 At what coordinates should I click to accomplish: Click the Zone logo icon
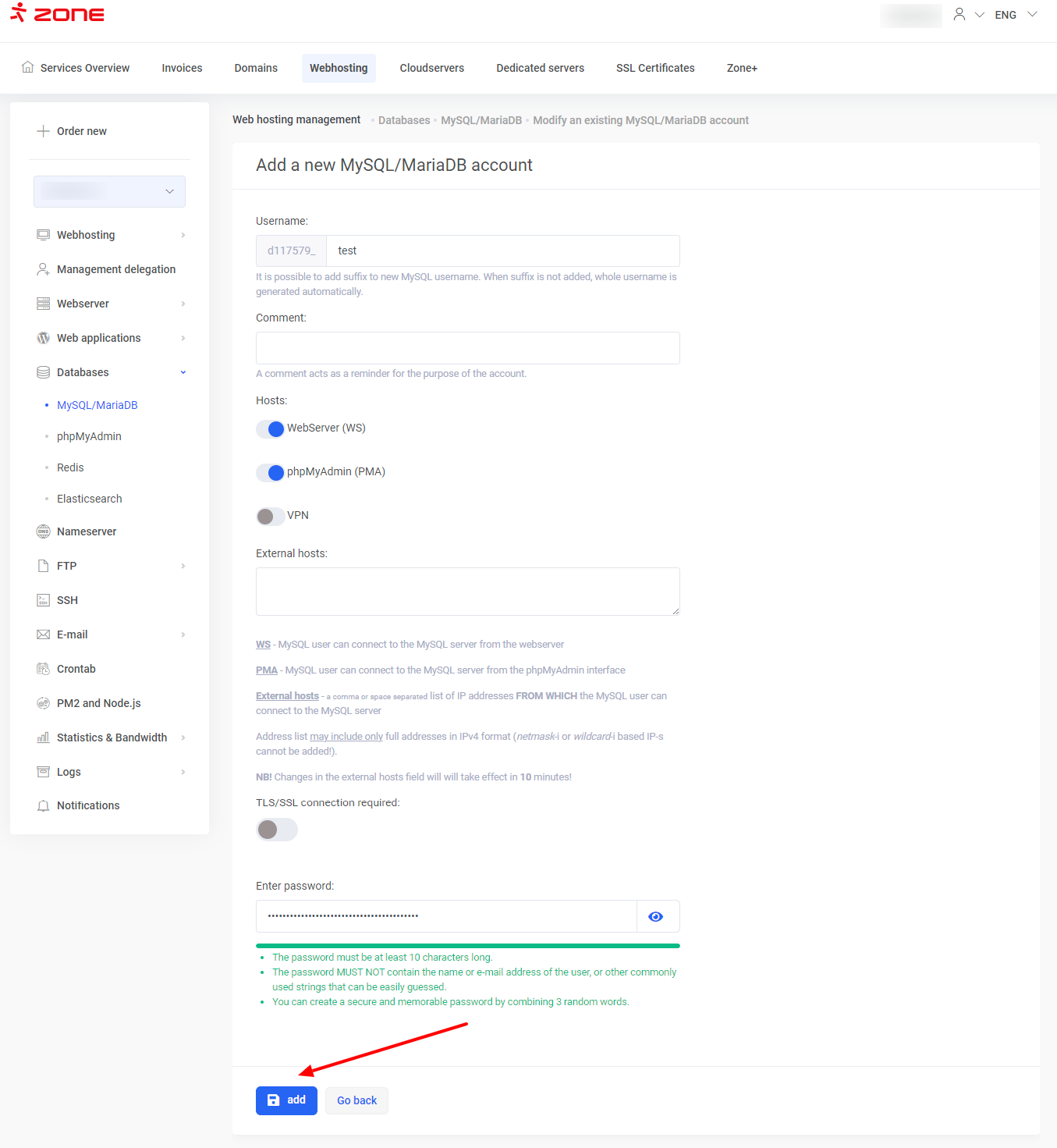pos(18,13)
